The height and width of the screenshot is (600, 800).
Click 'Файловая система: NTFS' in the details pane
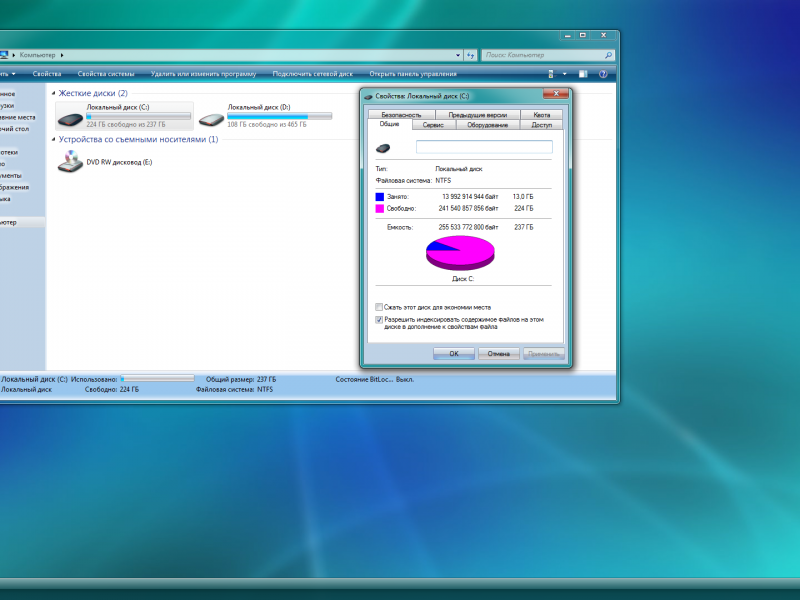tap(234, 389)
